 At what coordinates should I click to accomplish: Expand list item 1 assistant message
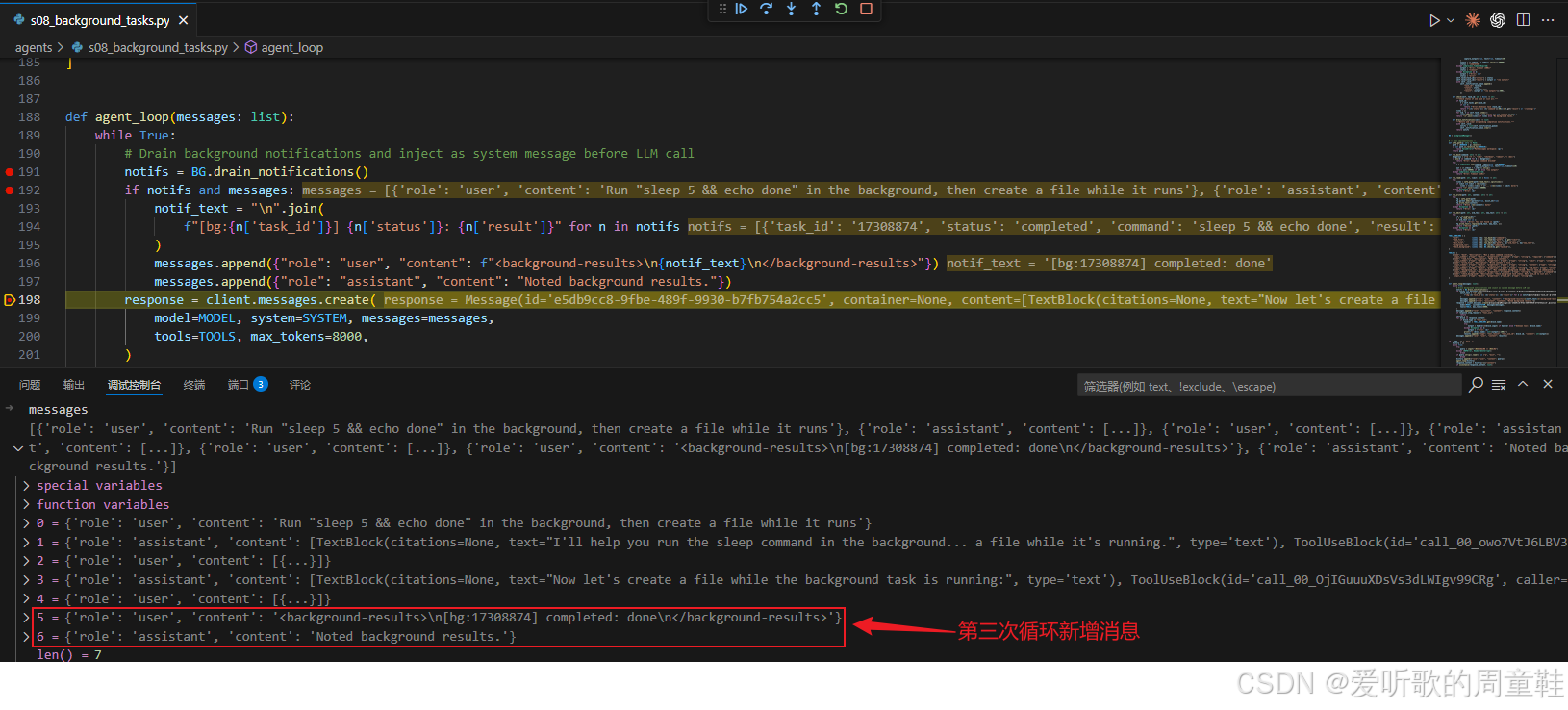26,543
